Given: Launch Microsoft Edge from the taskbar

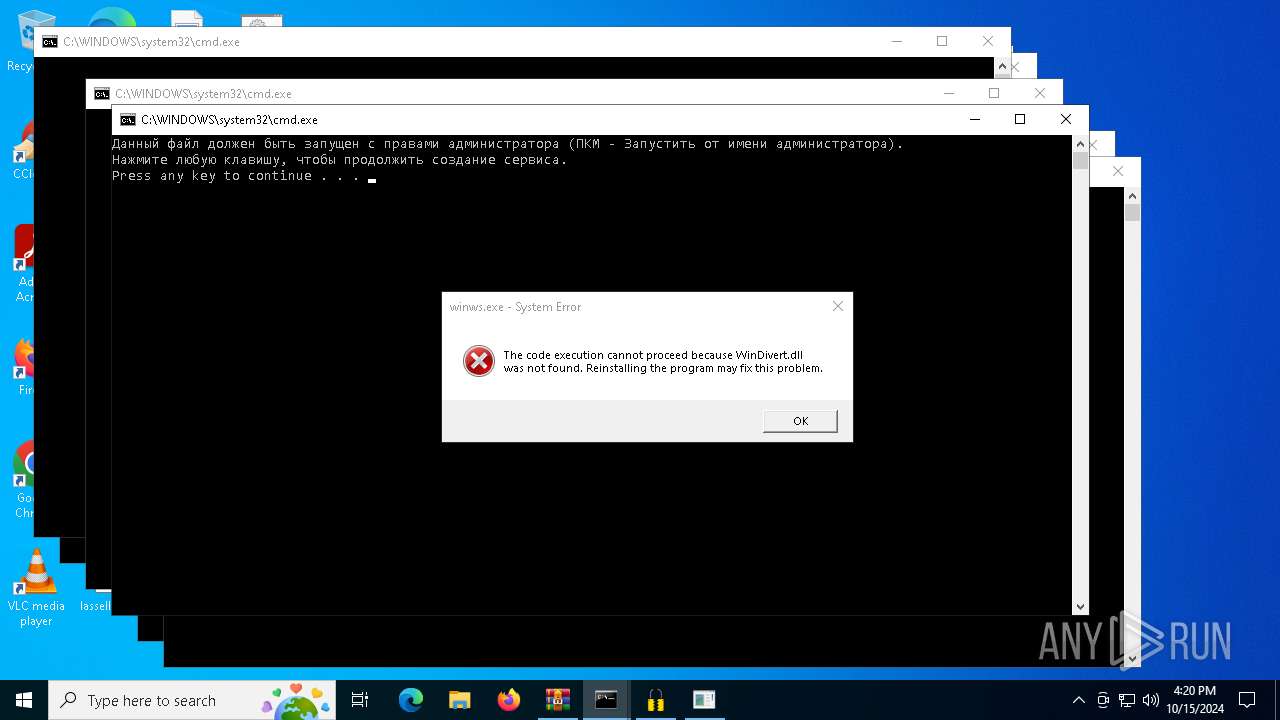Looking at the screenshot, I should click(411, 700).
